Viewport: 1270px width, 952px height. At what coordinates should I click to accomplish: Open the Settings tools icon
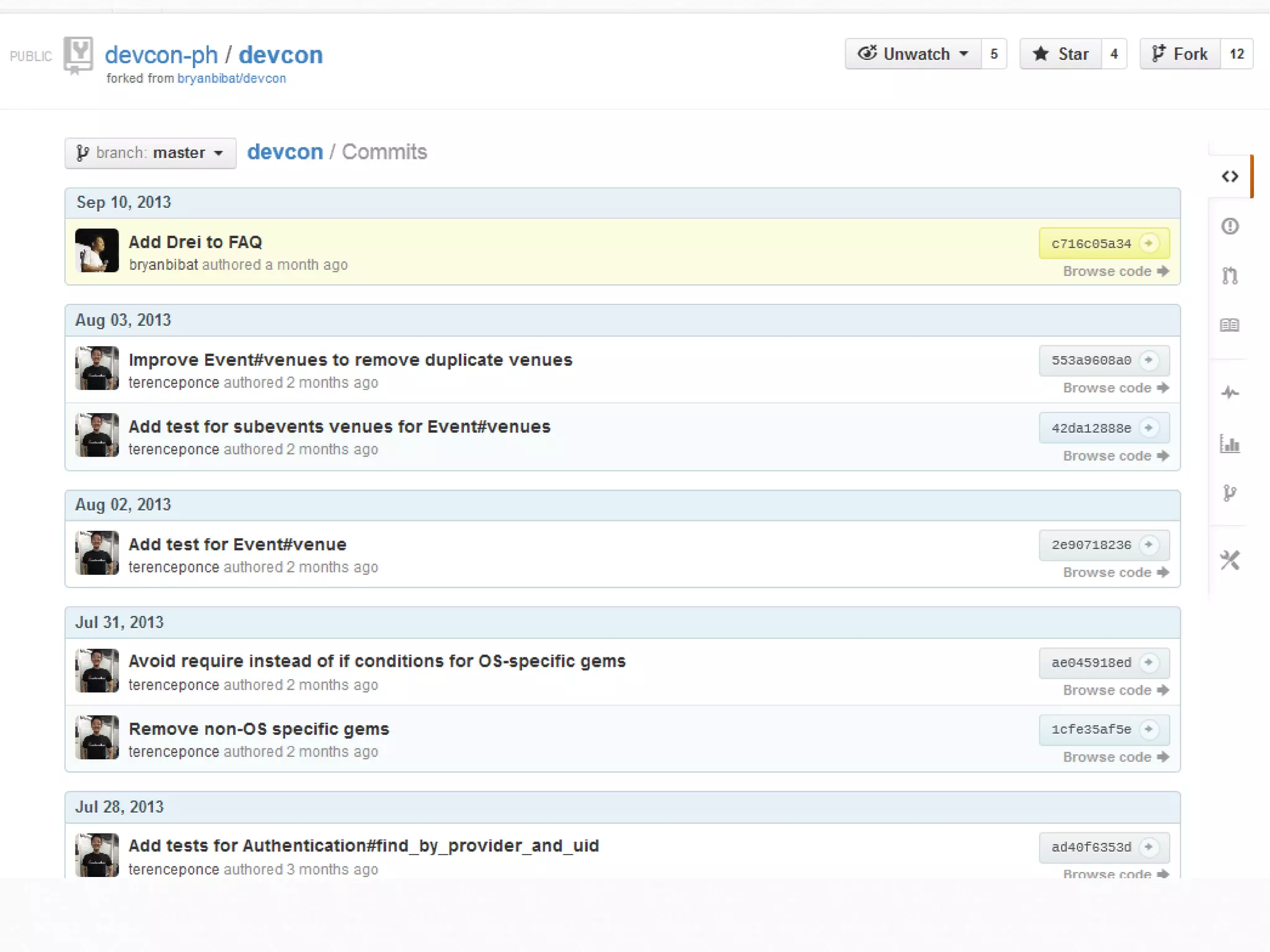(1230, 561)
